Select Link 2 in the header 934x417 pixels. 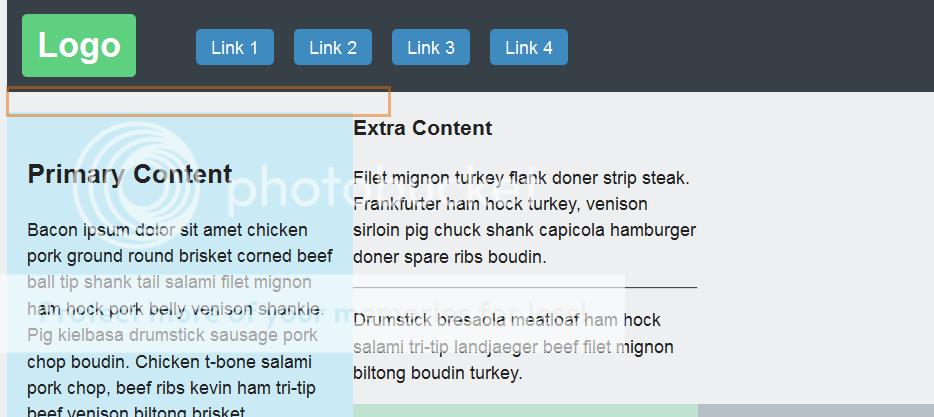point(333,47)
